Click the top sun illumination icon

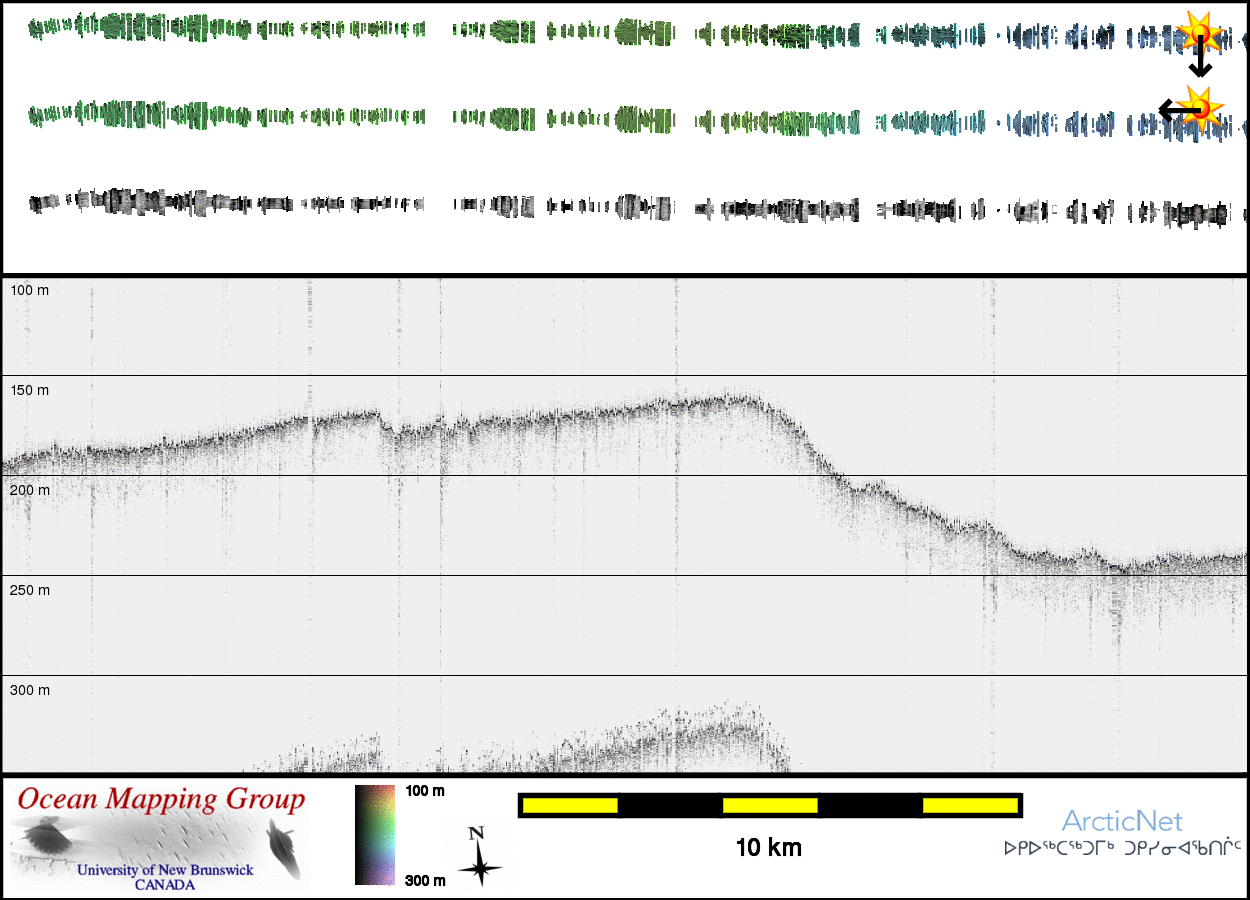click(x=1197, y=31)
